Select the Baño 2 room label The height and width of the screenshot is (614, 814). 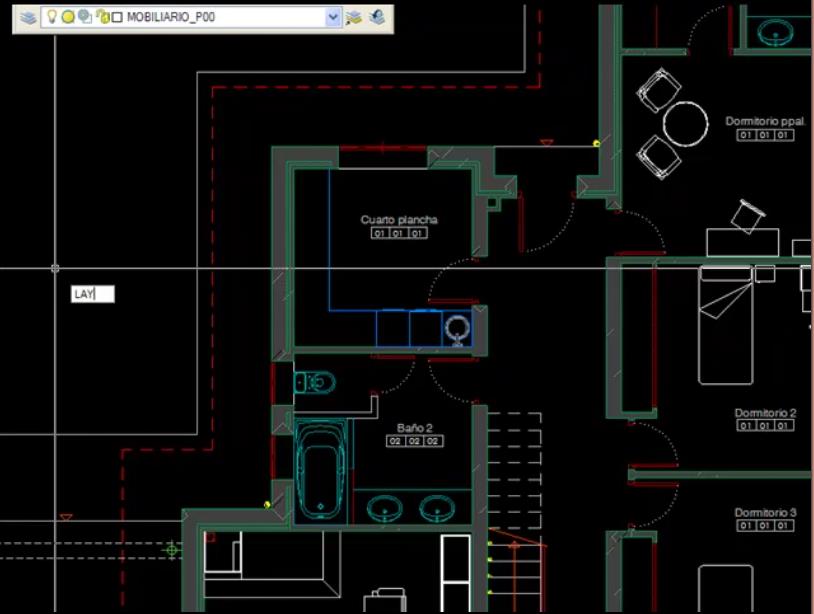(x=414, y=428)
